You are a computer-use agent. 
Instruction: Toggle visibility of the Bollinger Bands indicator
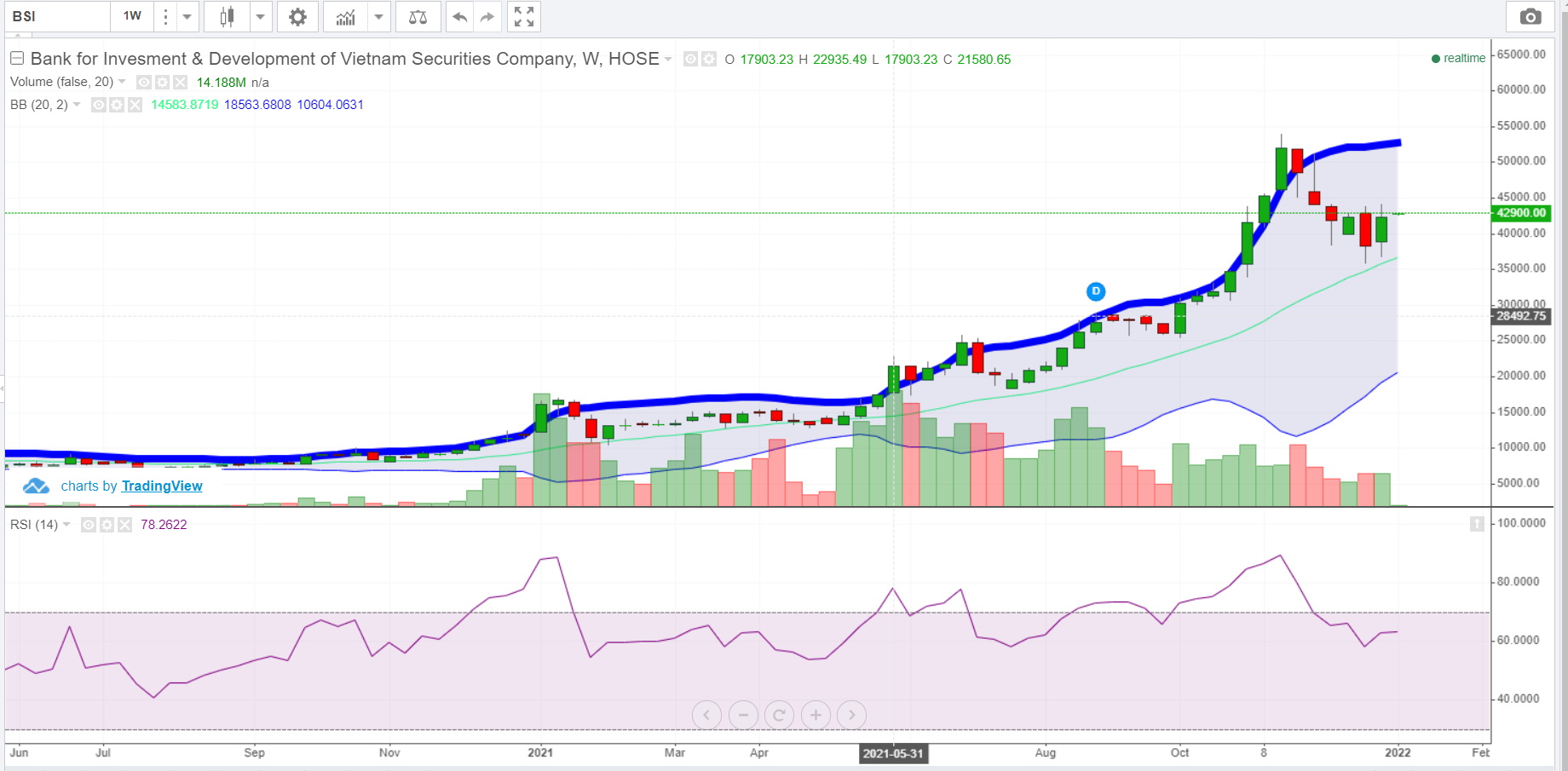click(x=99, y=105)
